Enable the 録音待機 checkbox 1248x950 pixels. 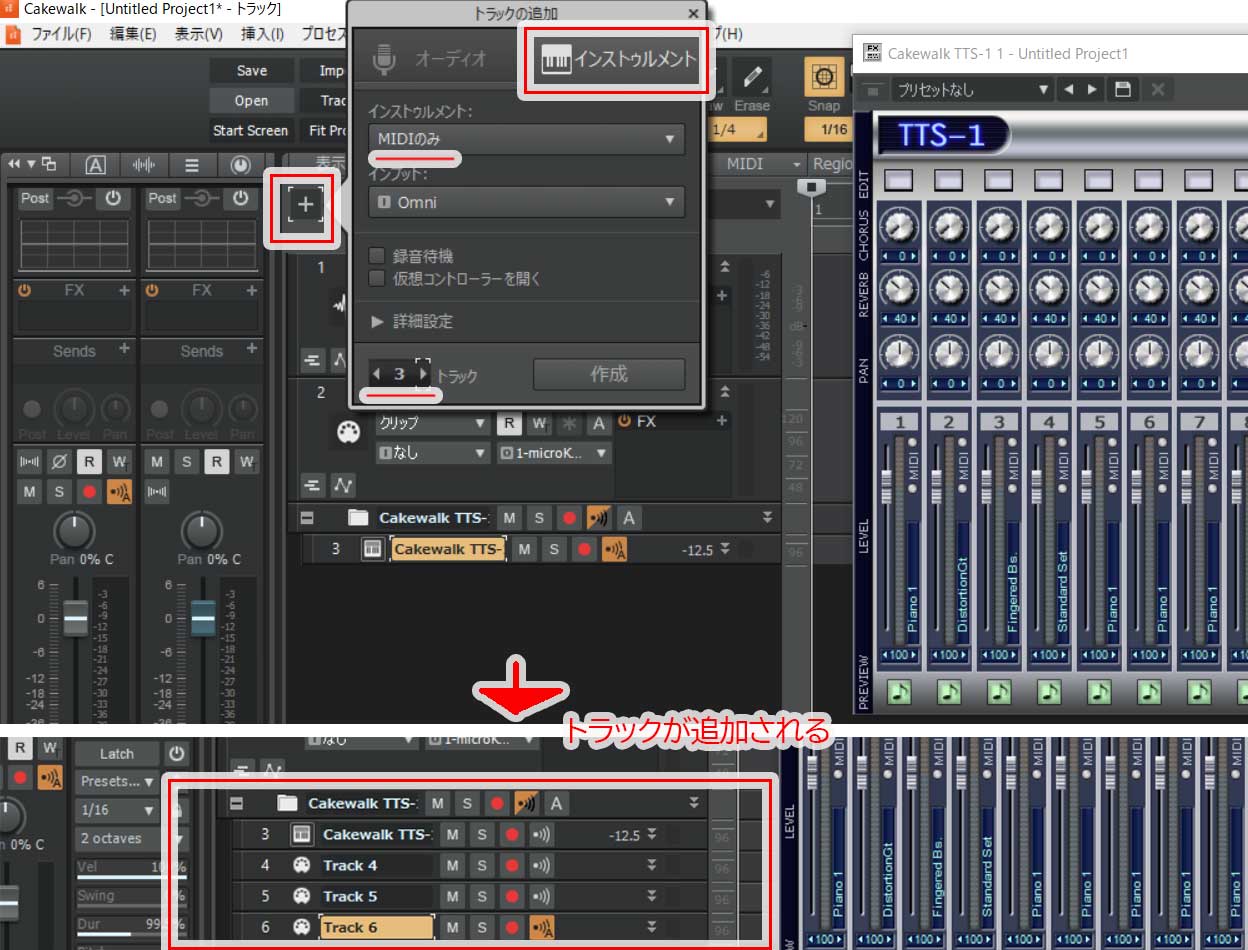(377, 255)
